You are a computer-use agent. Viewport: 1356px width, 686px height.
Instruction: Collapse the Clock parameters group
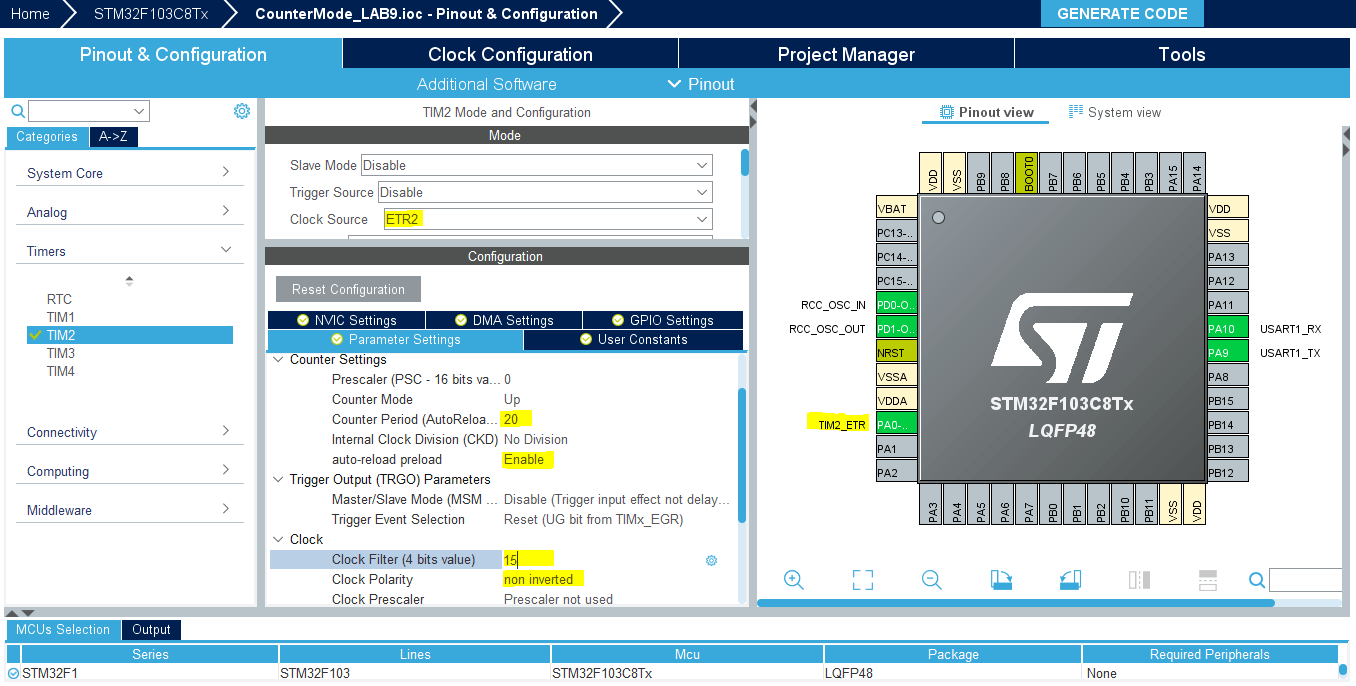tap(277, 539)
